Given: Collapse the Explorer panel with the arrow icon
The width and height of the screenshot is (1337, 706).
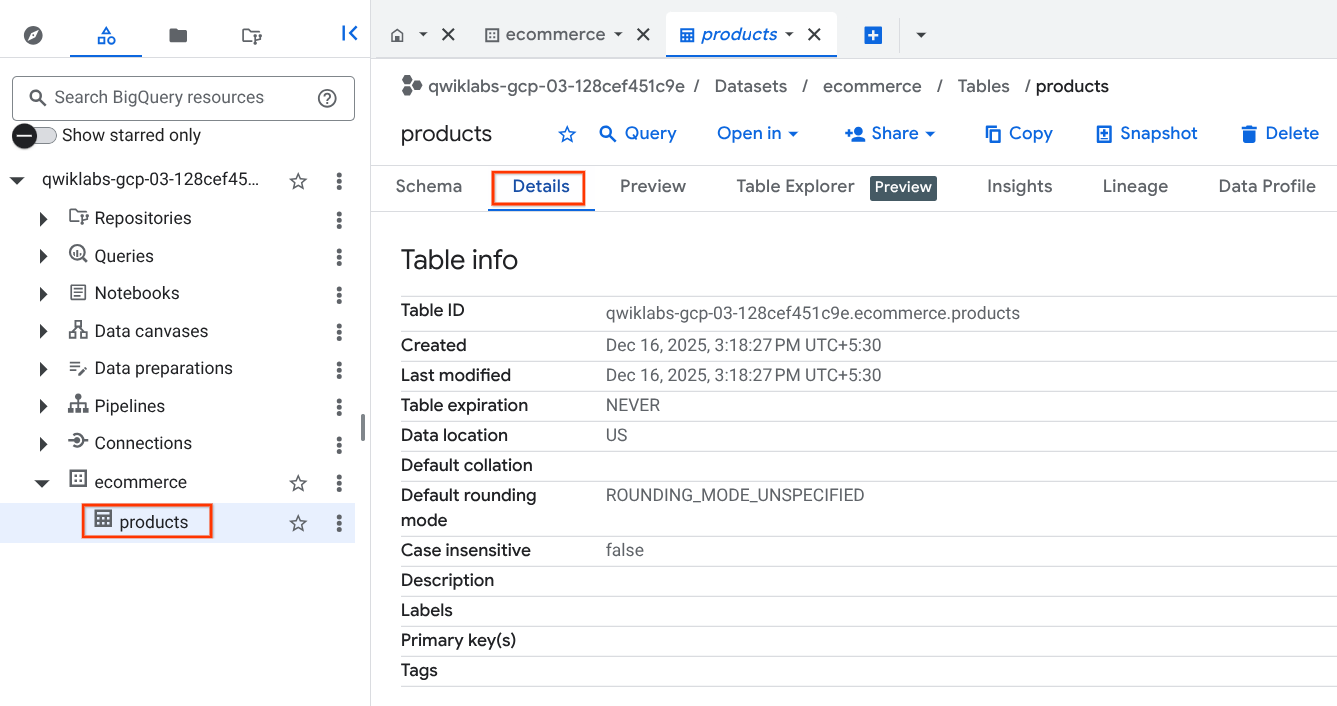Looking at the screenshot, I should coord(348,33).
